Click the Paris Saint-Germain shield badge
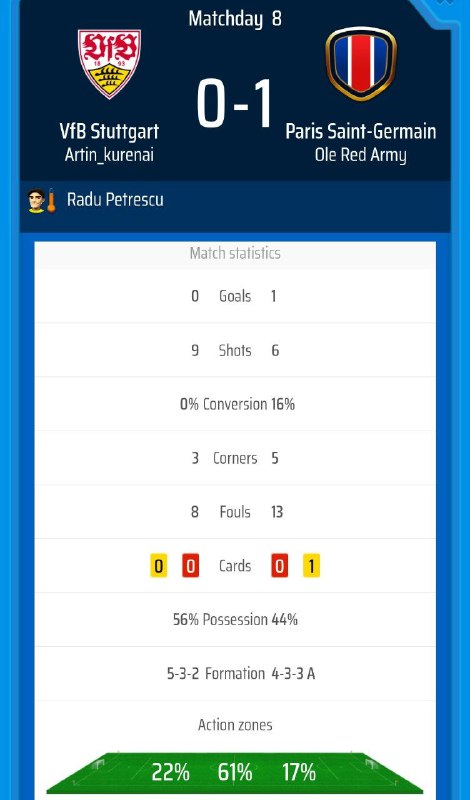 click(x=361, y=64)
